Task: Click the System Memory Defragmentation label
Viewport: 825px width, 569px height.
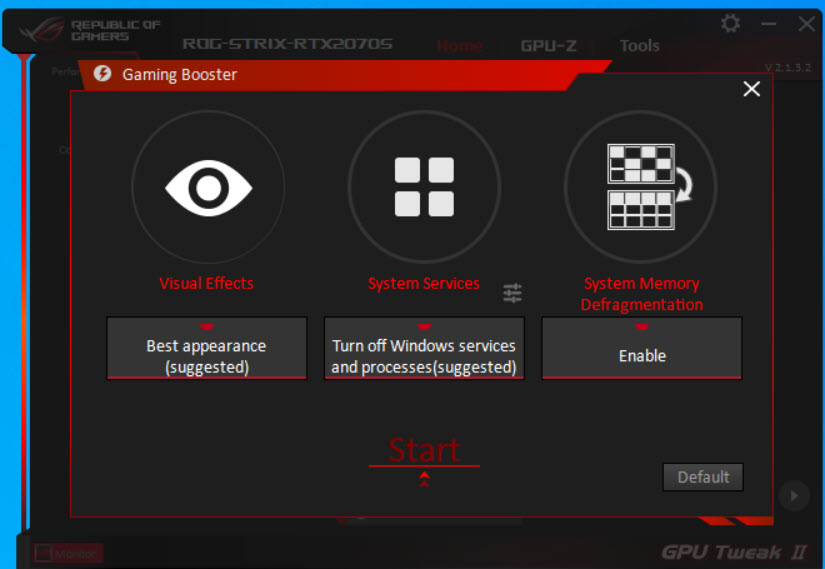Action: (x=642, y=294)
